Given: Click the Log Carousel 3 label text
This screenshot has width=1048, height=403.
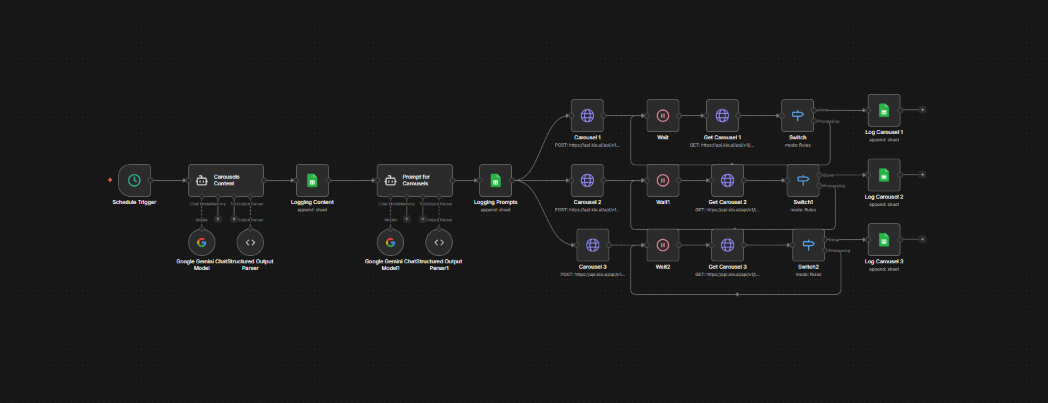Looking at the screenshot, I should pyautogui.click(x=884, y=261).
